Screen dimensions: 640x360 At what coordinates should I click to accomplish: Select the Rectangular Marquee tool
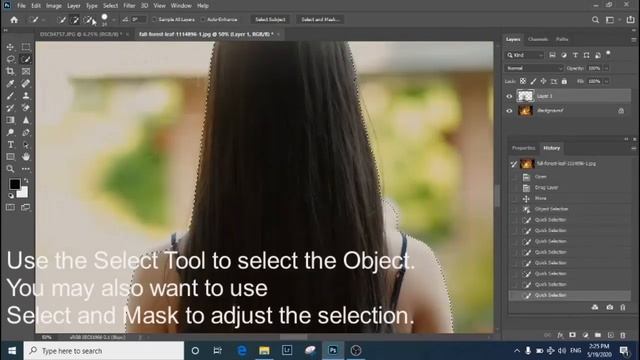pos(26,47)
